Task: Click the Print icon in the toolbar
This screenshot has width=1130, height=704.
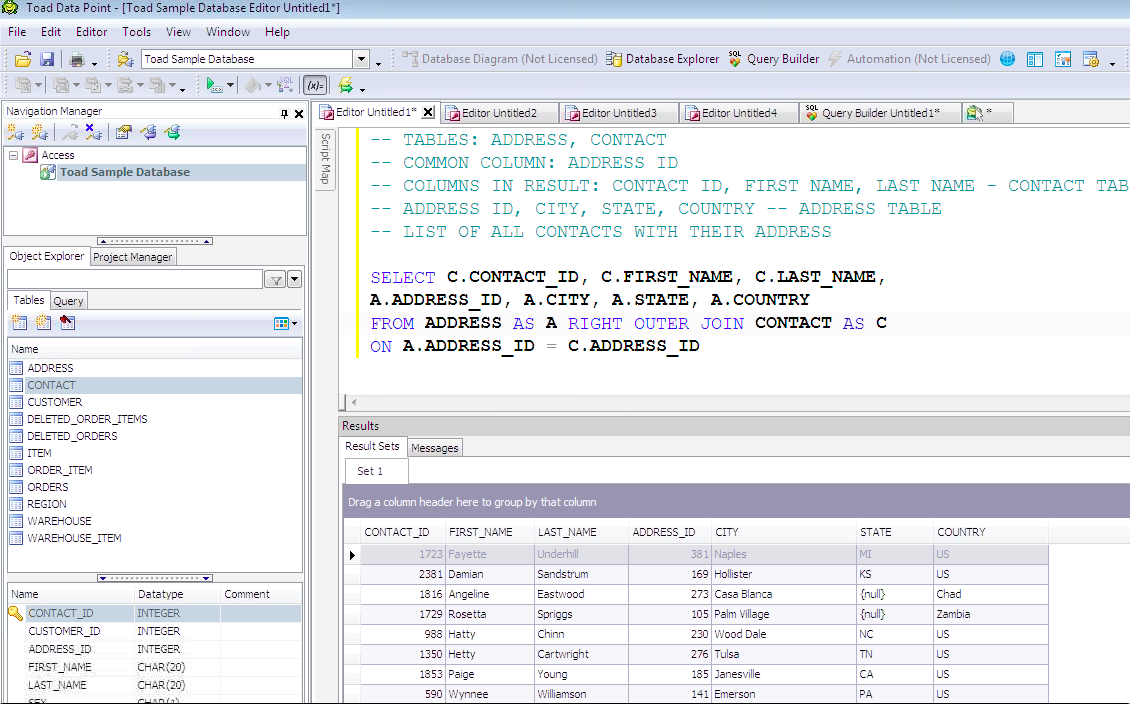Action: point(76,59)
